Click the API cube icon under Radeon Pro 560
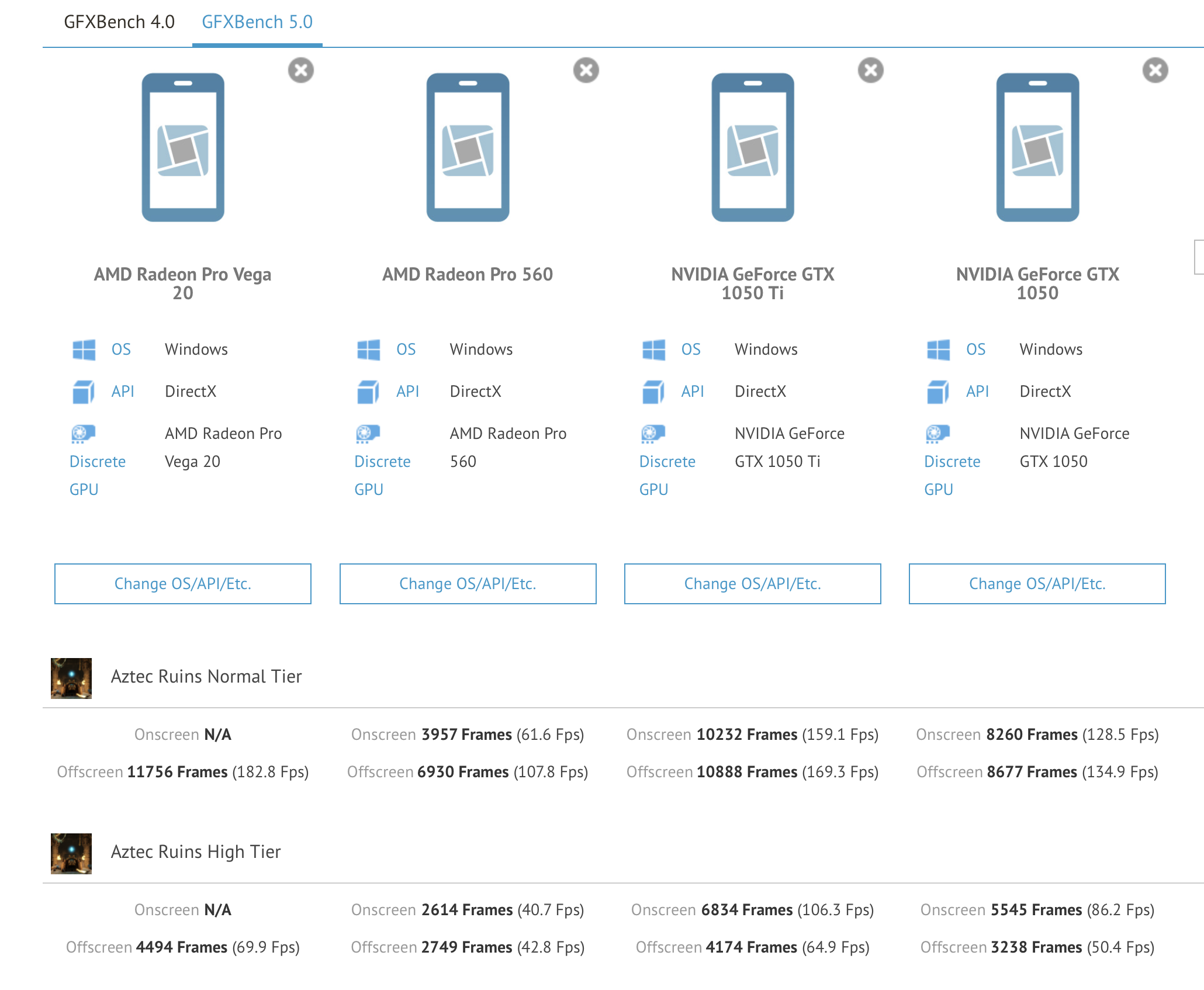The height and width of the screenshot is (990, 1204). click(368, 392)
